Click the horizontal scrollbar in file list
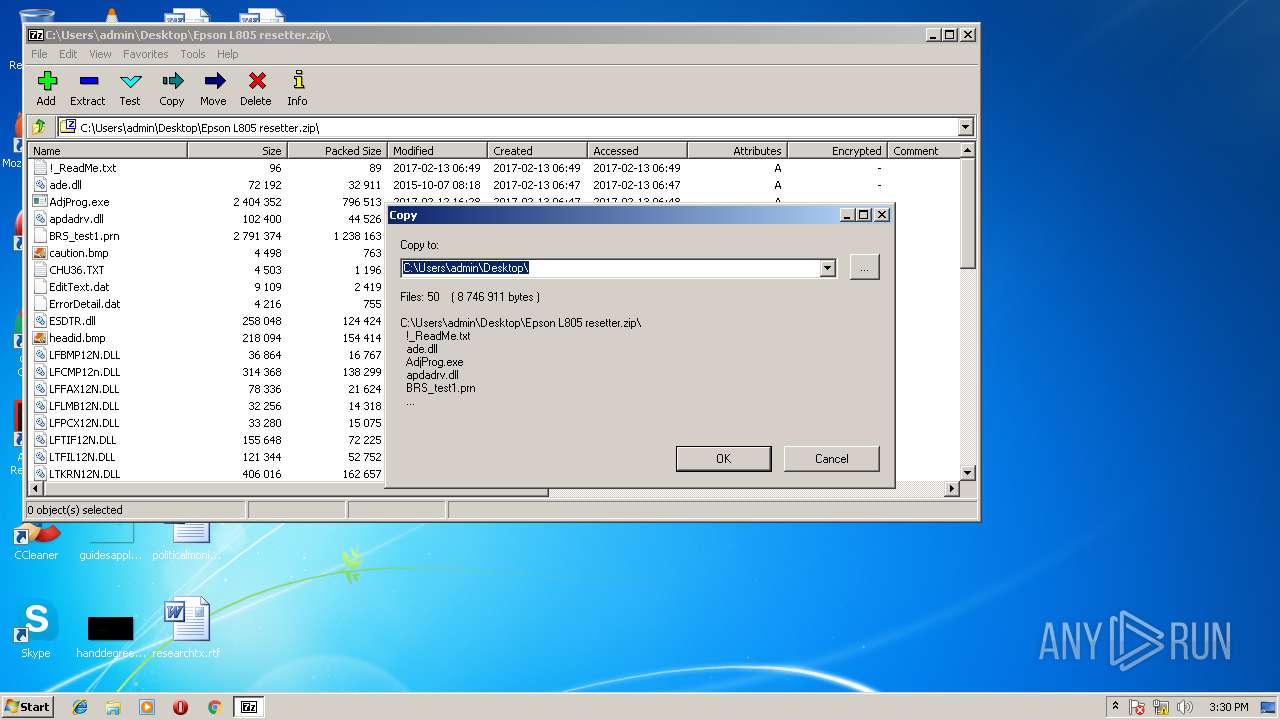 coord(297,490)
